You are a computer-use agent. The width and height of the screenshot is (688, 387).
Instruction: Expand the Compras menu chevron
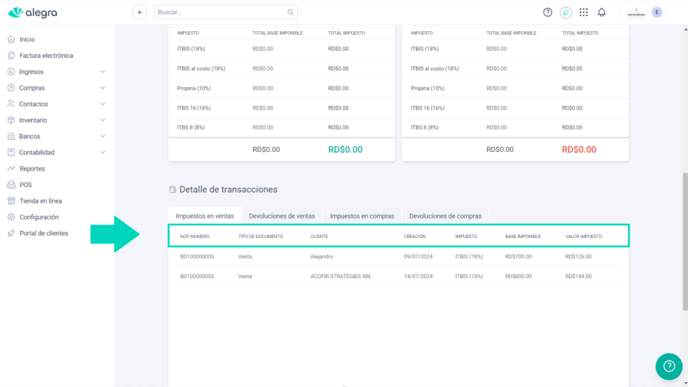tap(102, 88)
